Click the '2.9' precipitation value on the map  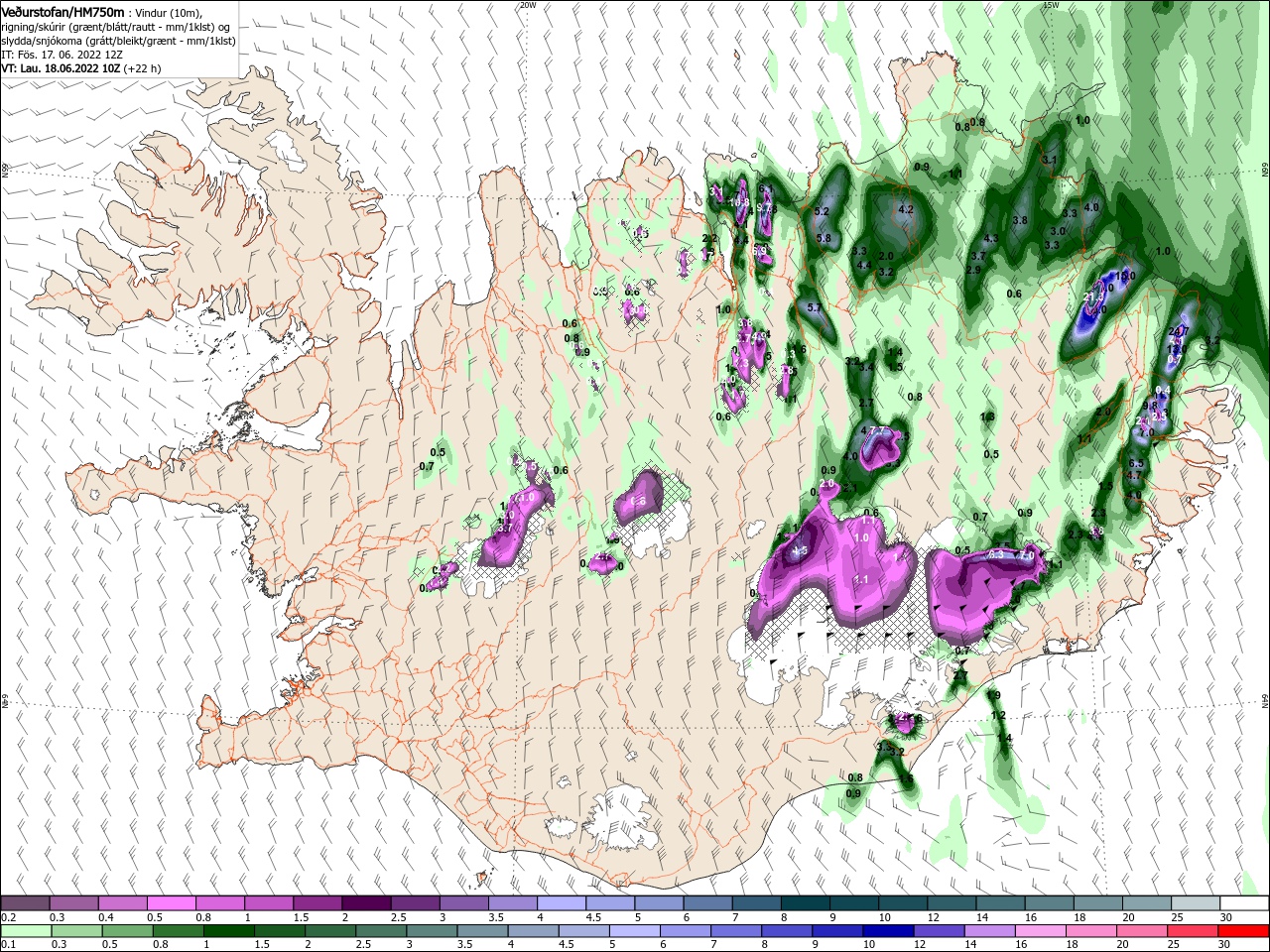(974, 270)
